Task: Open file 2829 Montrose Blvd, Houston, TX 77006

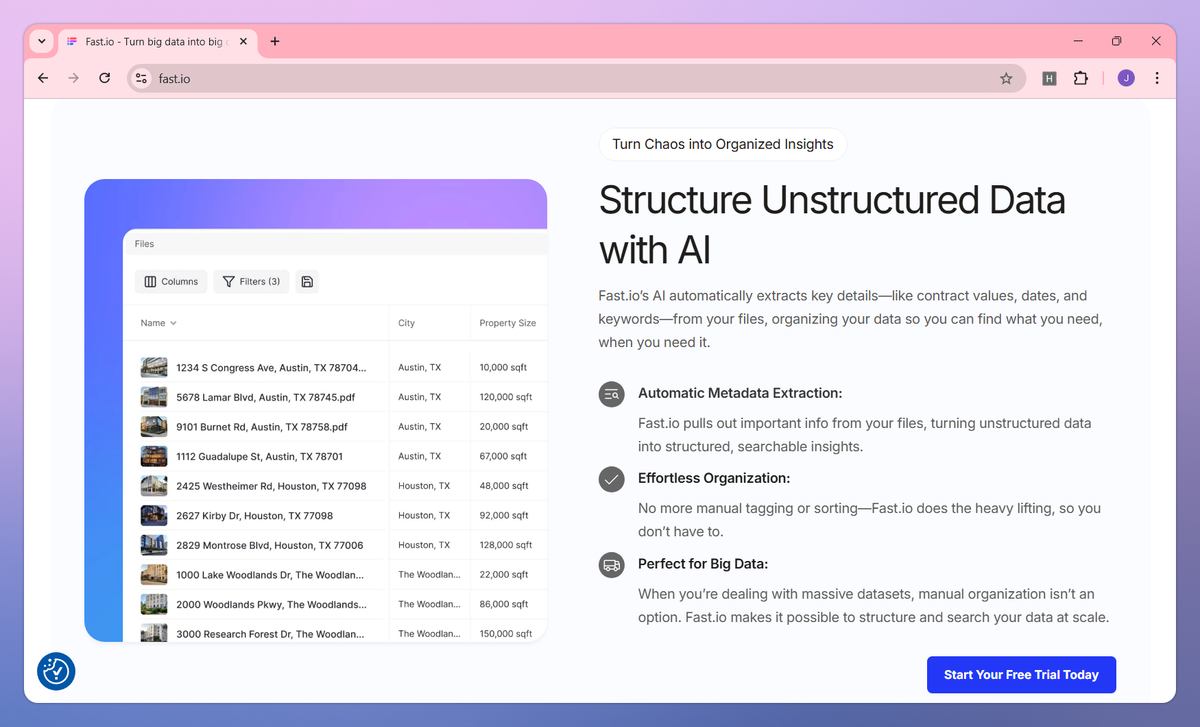Action: point(270,545)
